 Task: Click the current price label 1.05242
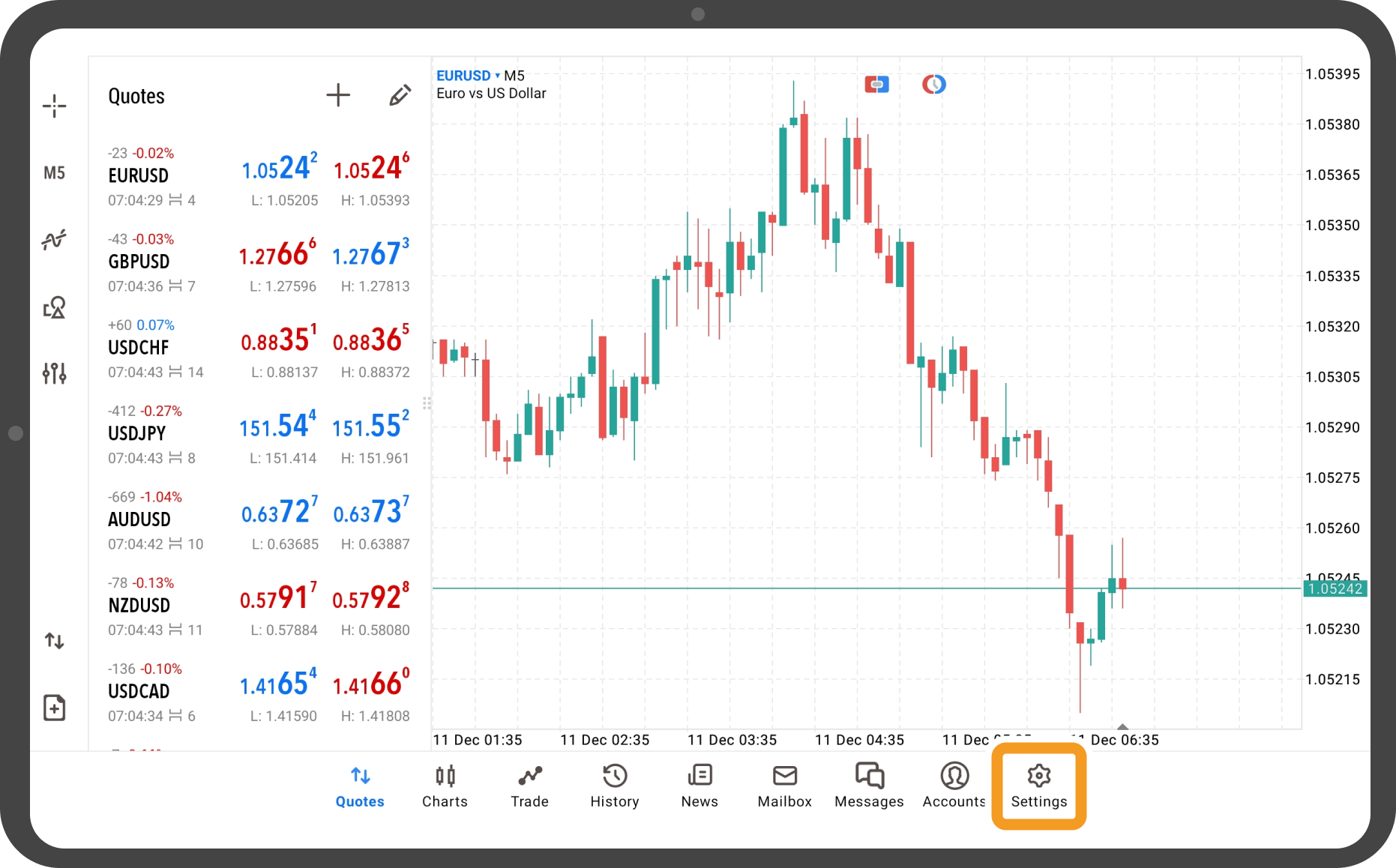(1335, 589)
